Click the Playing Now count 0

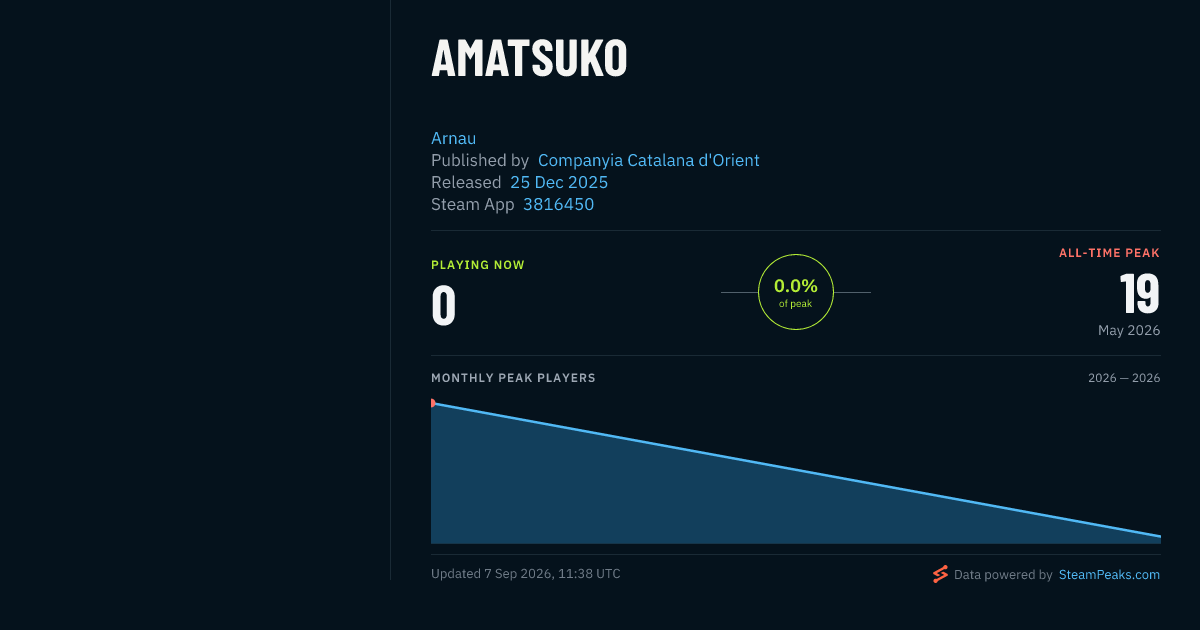pos(443,306)
